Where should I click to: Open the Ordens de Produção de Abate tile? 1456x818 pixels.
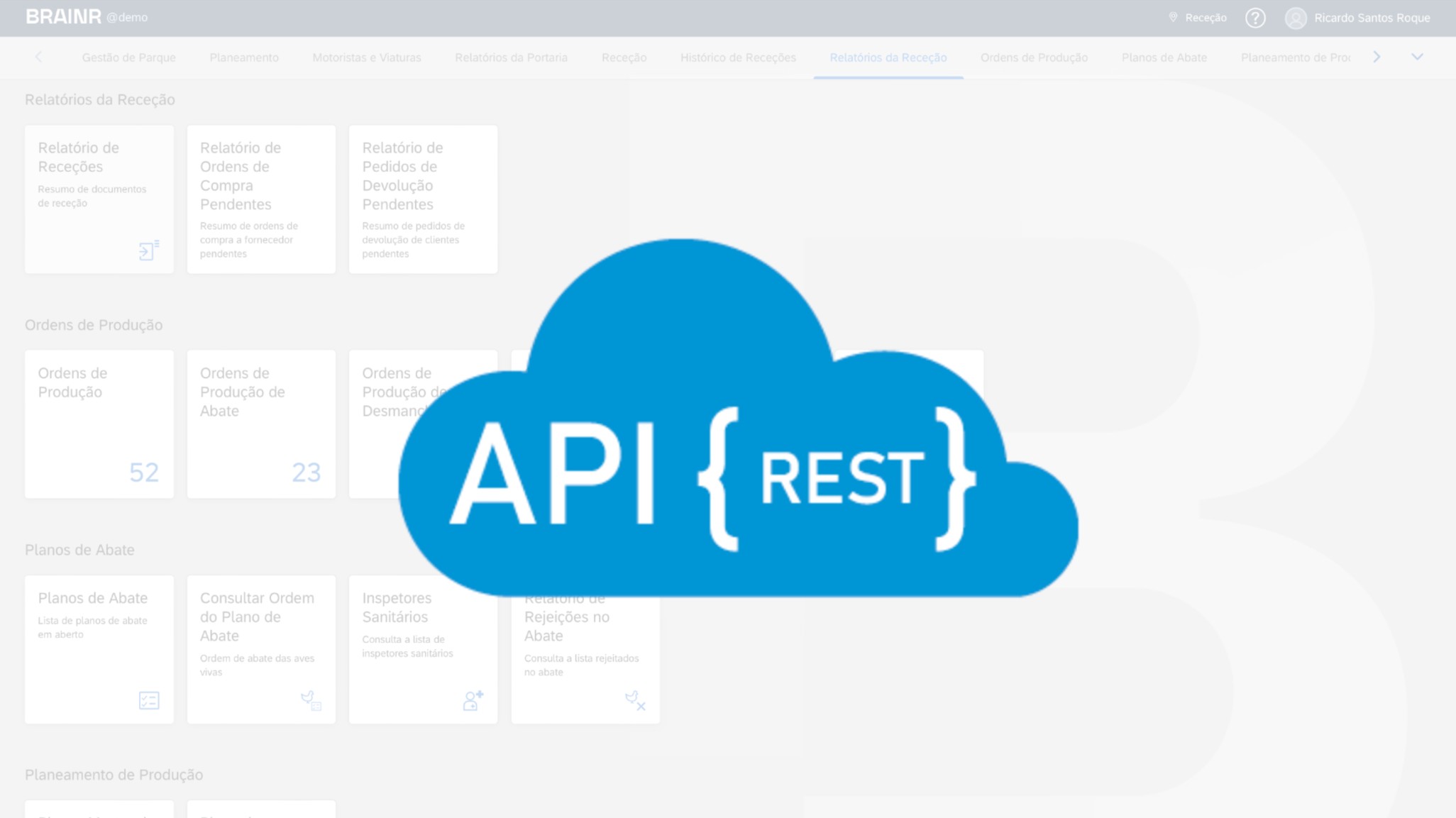[x=261, y=424]
